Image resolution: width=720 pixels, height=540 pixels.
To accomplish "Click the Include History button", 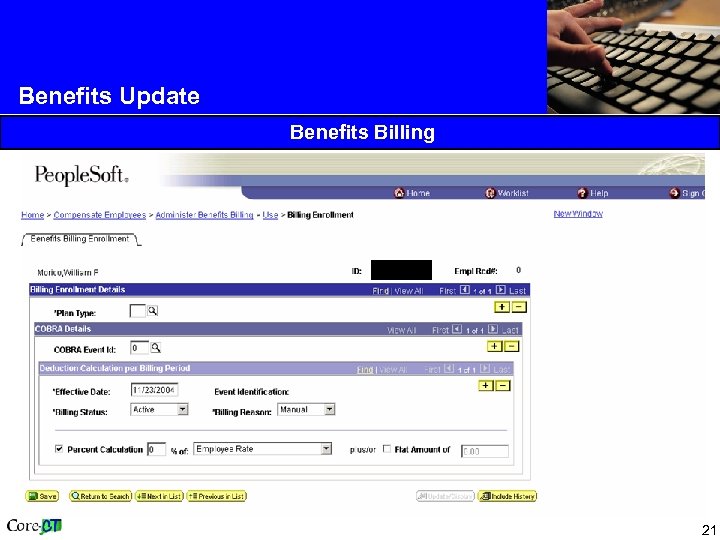I will (x=507, y=496).
